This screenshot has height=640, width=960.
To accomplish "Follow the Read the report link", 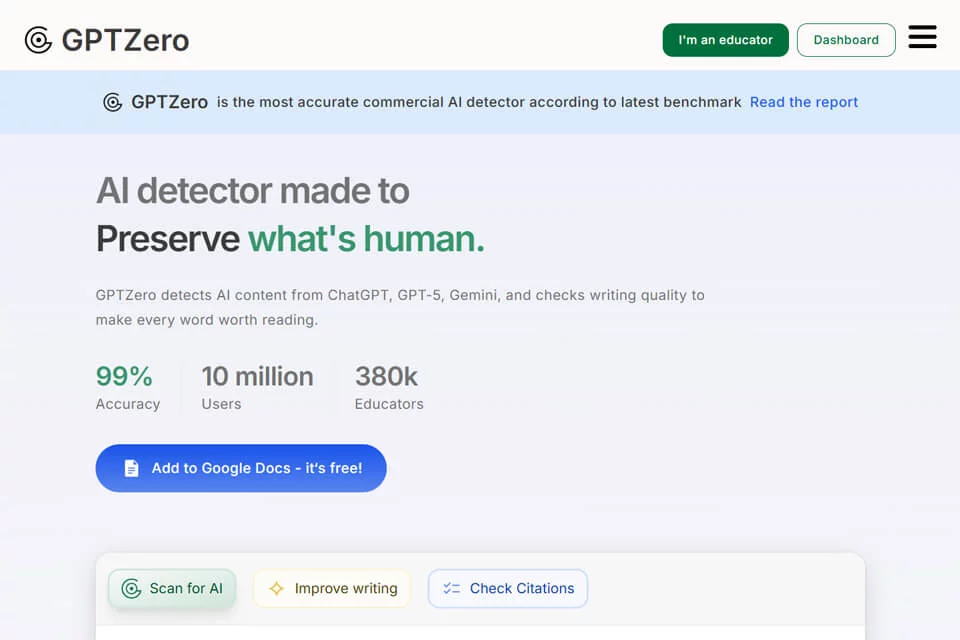I will pos(804,102).
